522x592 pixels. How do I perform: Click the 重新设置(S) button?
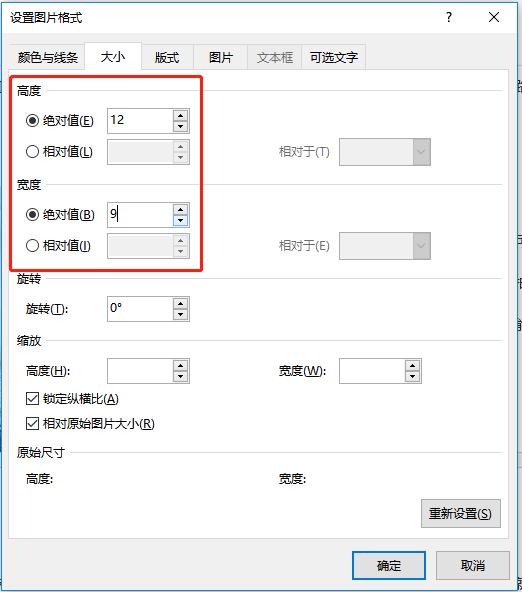click(x=460, y=513)
